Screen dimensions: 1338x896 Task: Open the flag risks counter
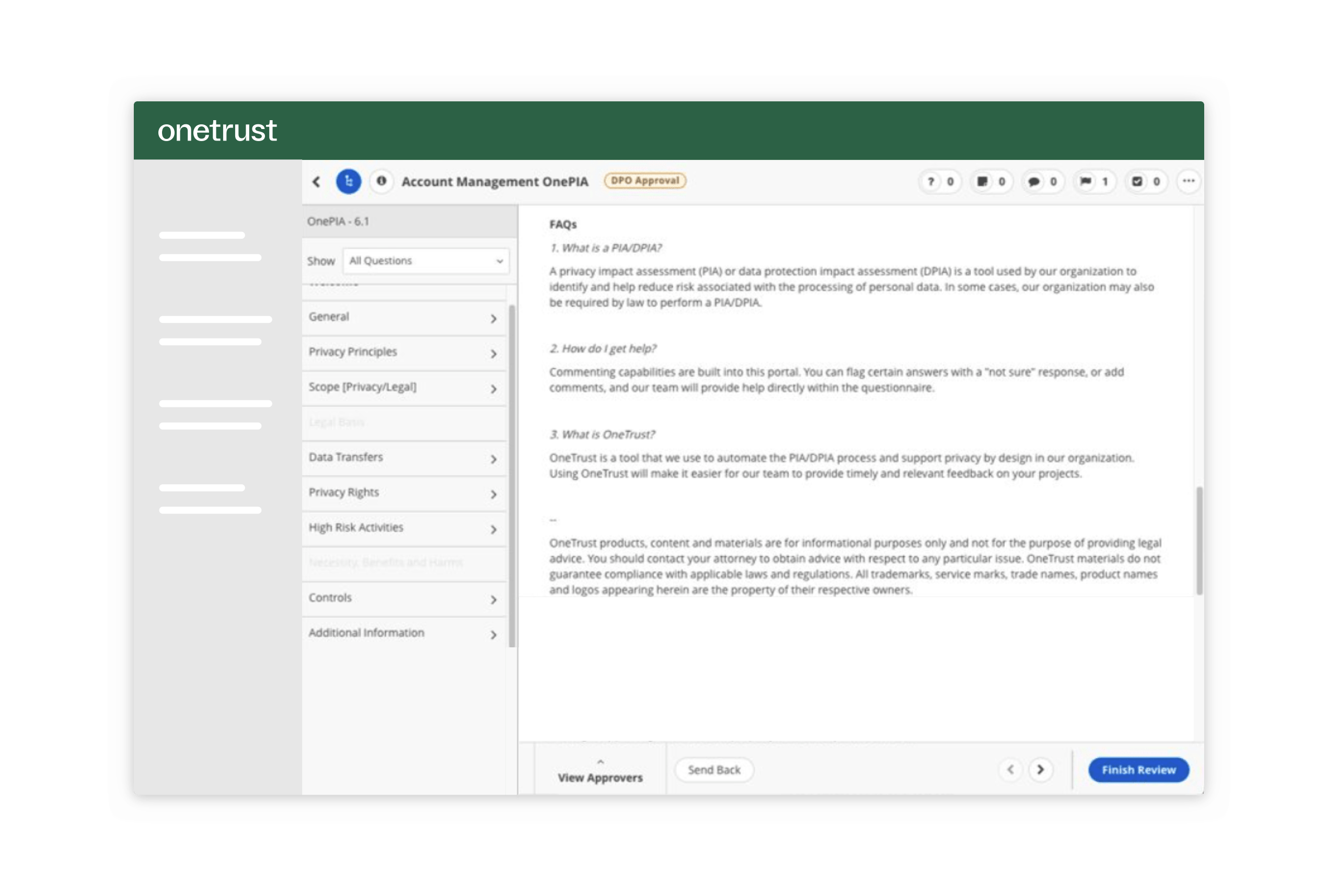coord(1094,182)
